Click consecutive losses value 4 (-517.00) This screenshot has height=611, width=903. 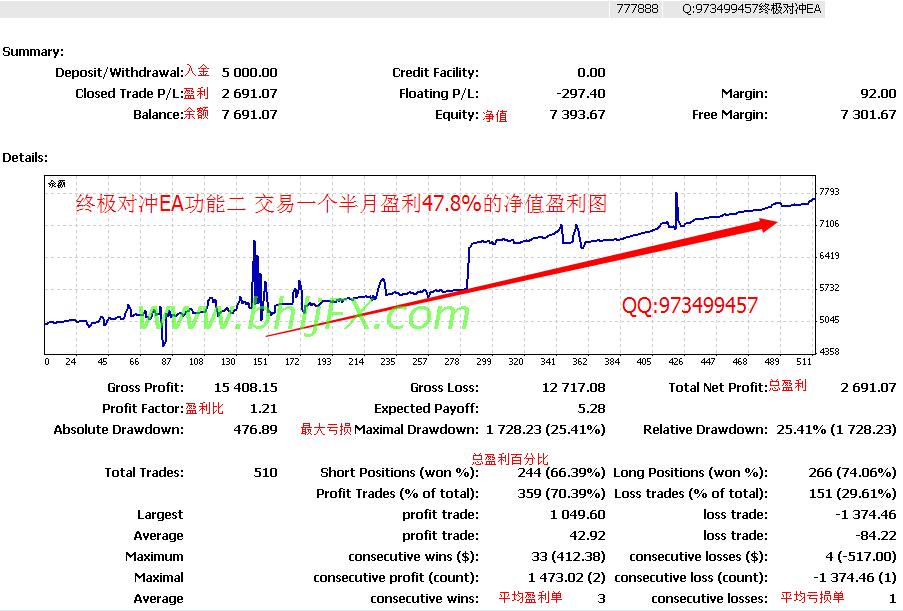coord(860,557)
